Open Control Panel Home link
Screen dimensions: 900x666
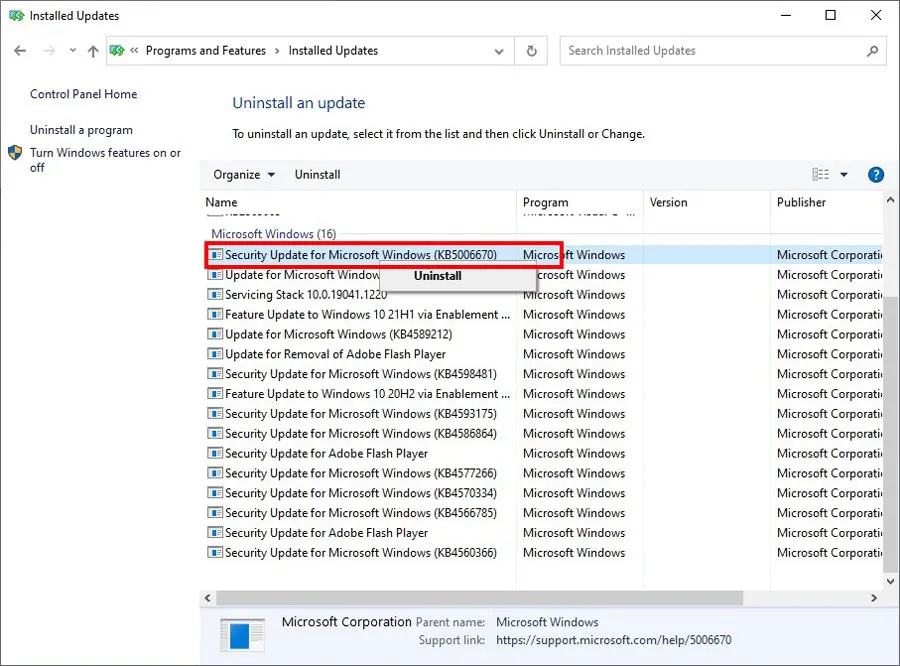click(84, 94)
